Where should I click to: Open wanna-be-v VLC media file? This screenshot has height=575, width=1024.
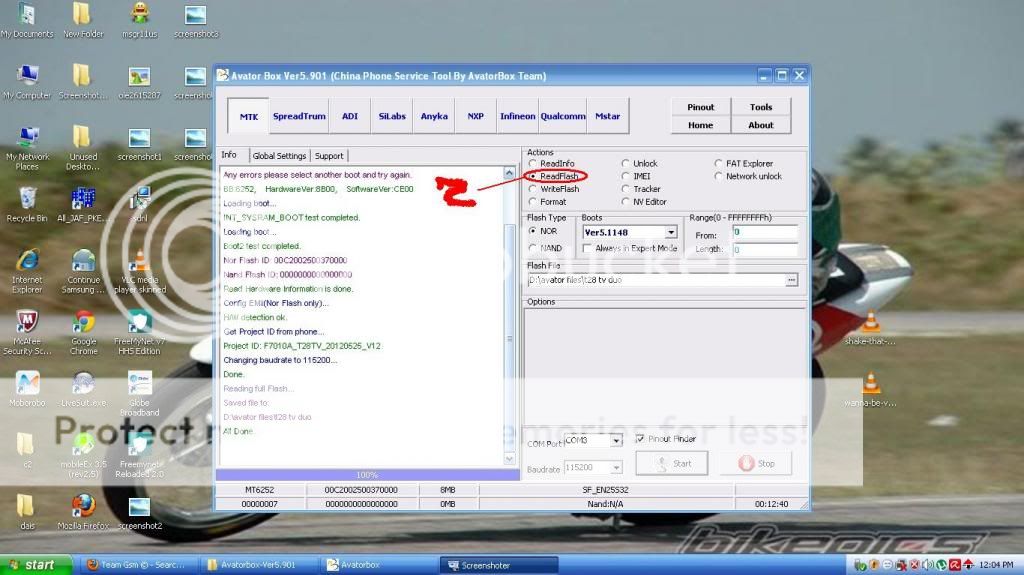coord(870,390)
